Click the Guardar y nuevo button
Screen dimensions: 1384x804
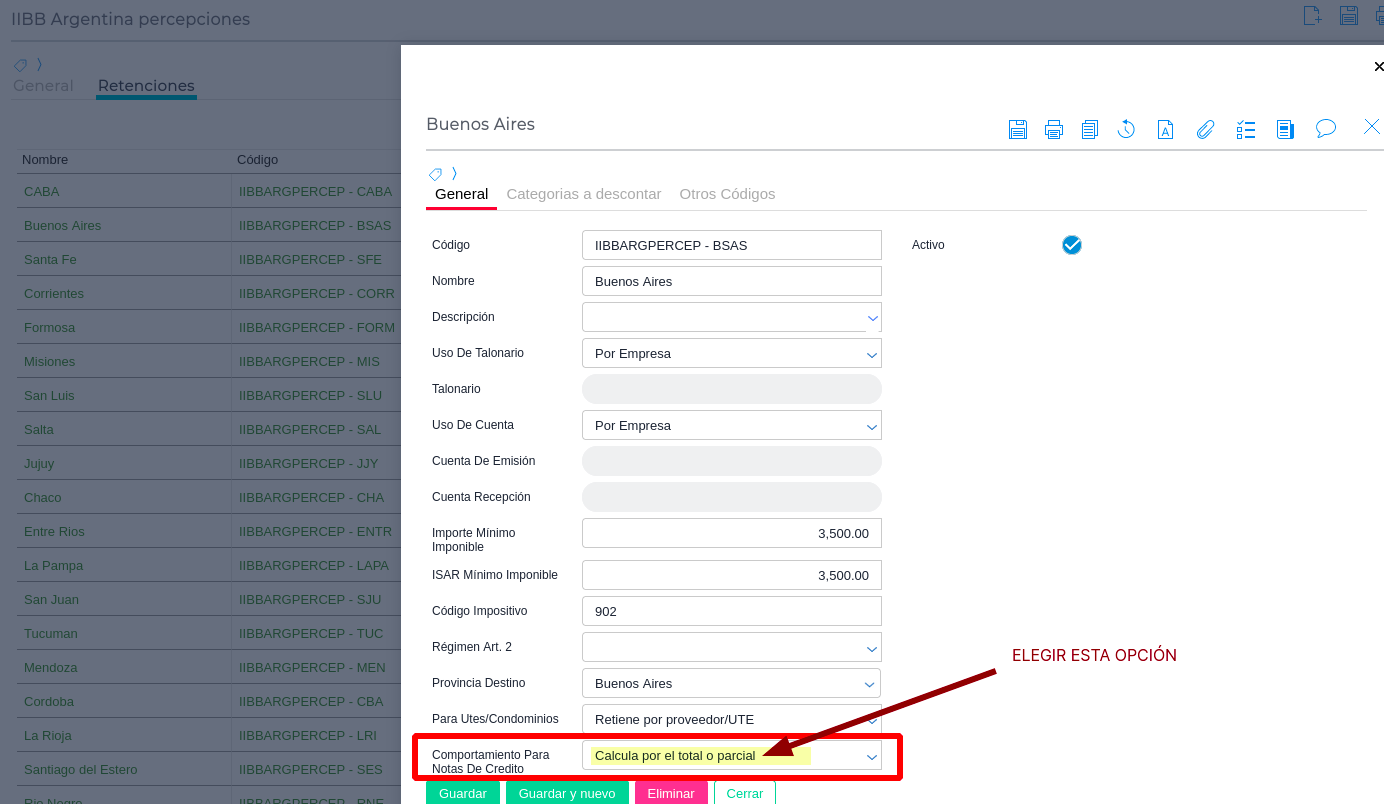coord(567,793)
